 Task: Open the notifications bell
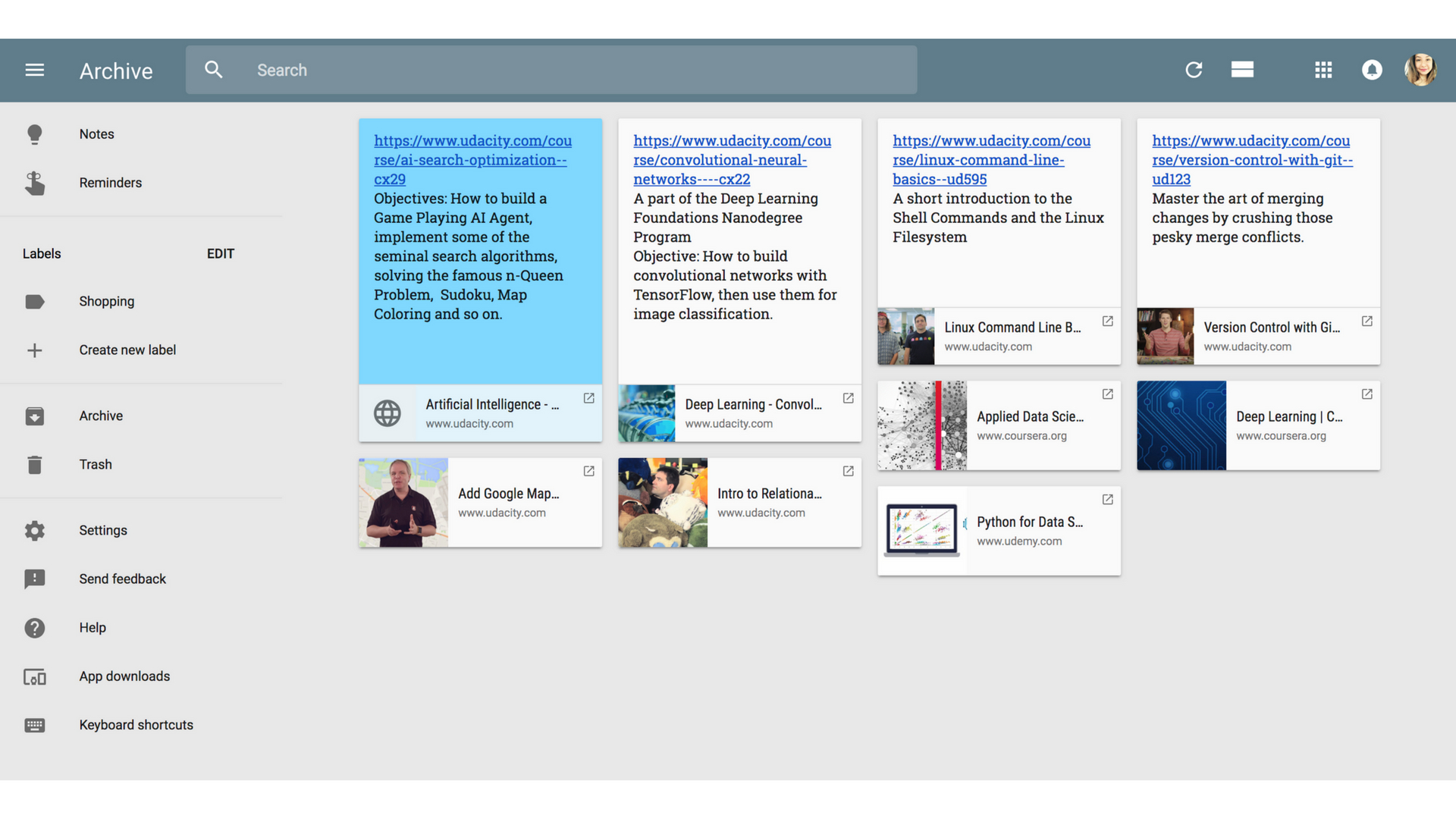coord(1372,70)
